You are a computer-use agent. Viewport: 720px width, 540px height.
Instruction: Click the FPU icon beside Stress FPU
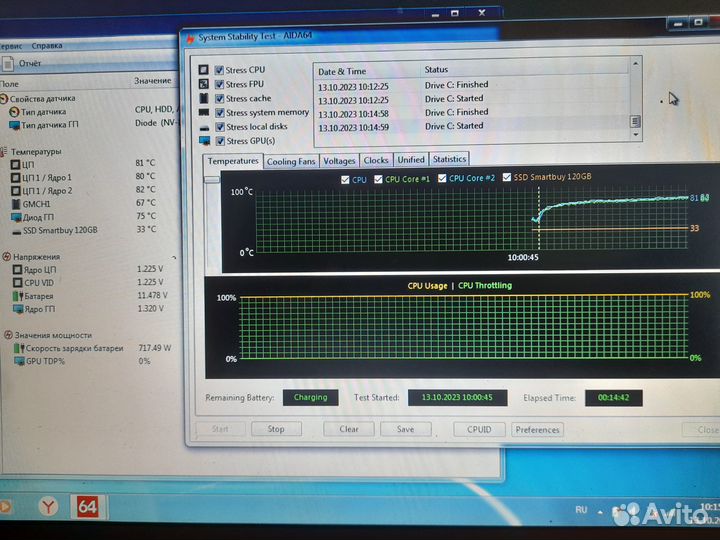coord(203,84)
